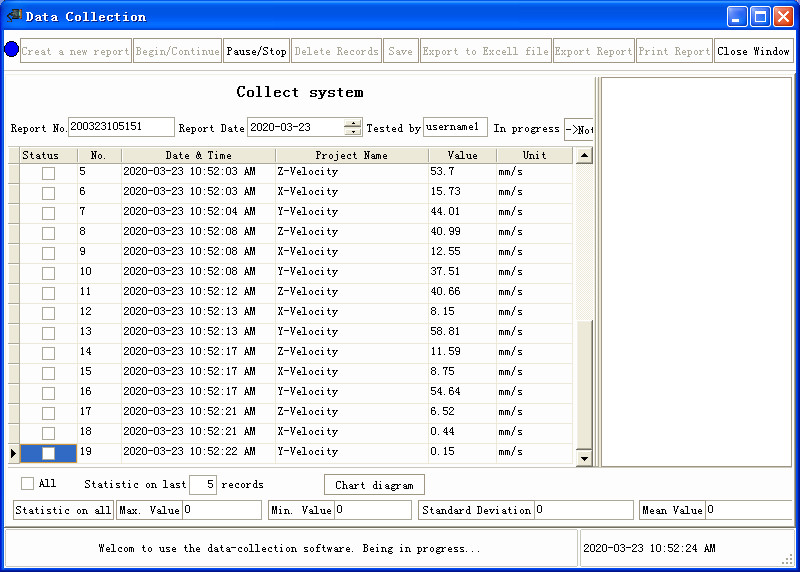Click the value 58.81 cell

pos(462,332)
